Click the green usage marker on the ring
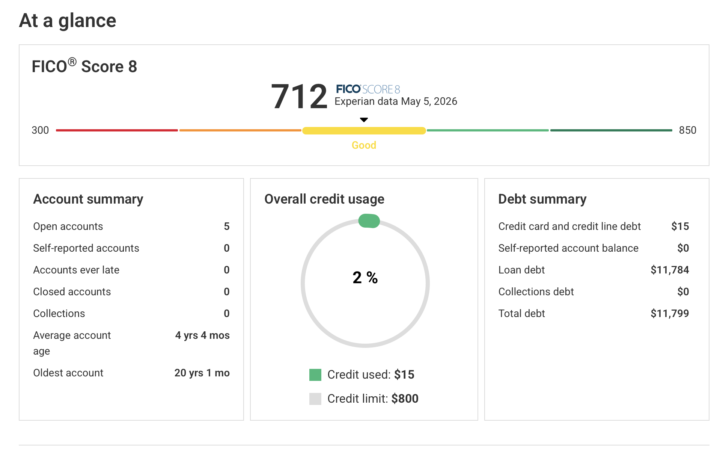 coord(369,221)
